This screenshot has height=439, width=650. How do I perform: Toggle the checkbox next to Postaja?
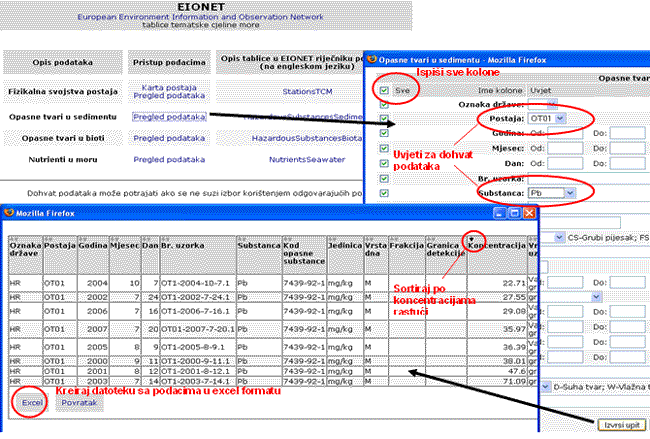pos(386,119)
